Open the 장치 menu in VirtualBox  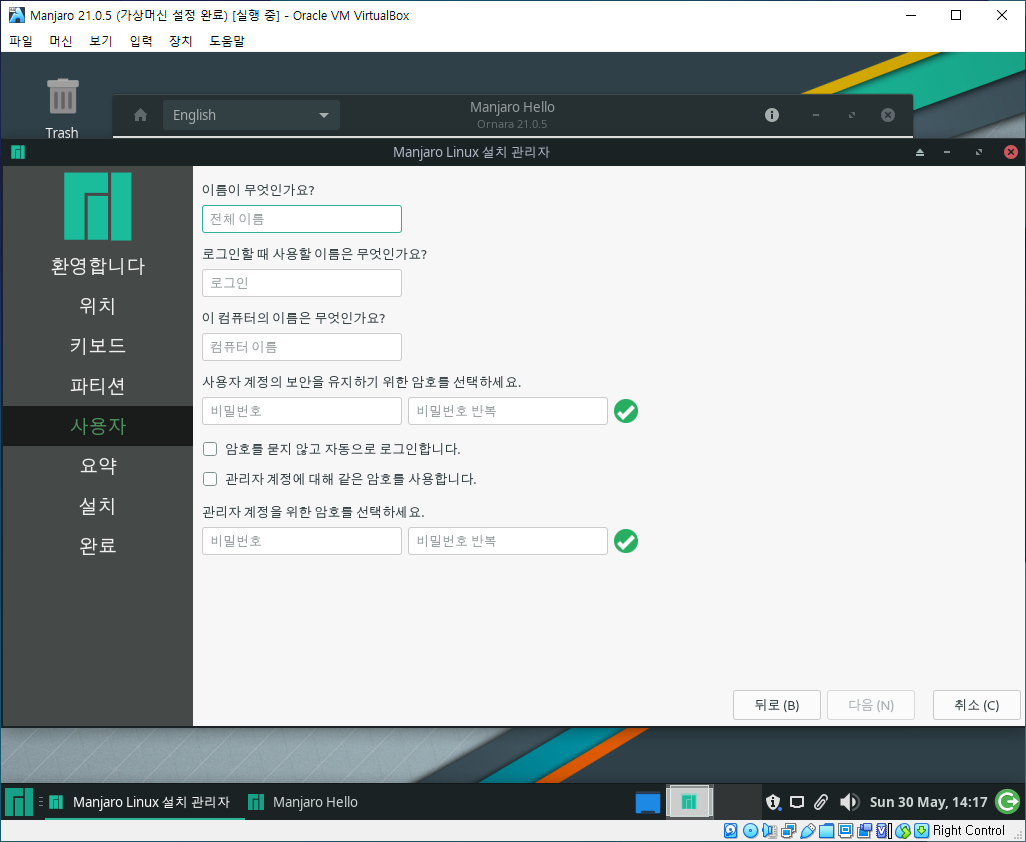pos(181,41)
